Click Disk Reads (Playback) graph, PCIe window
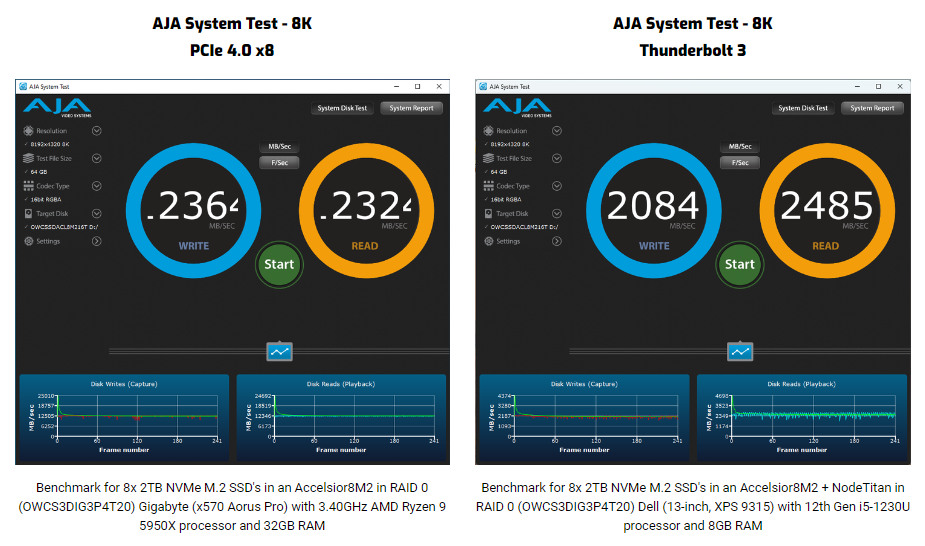Viewport: 925px width, 546px height. pyautogui.click(x=341, y=417)
